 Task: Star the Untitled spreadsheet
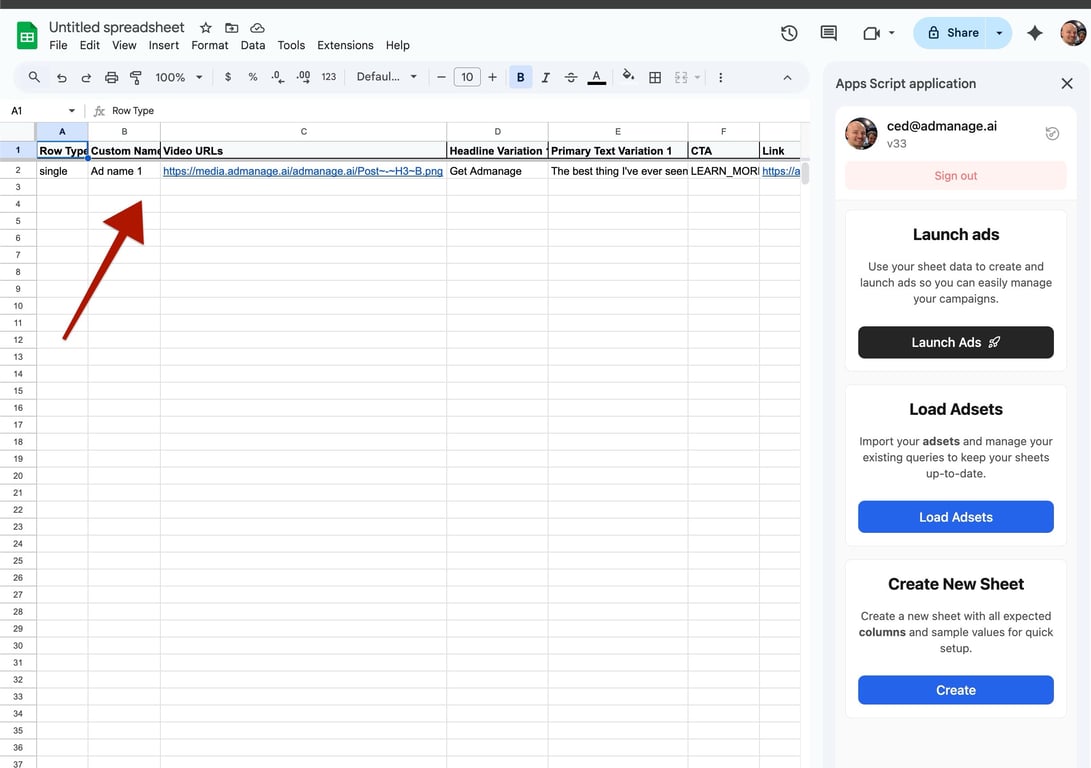pyautogui.click(x=205, y=28)
